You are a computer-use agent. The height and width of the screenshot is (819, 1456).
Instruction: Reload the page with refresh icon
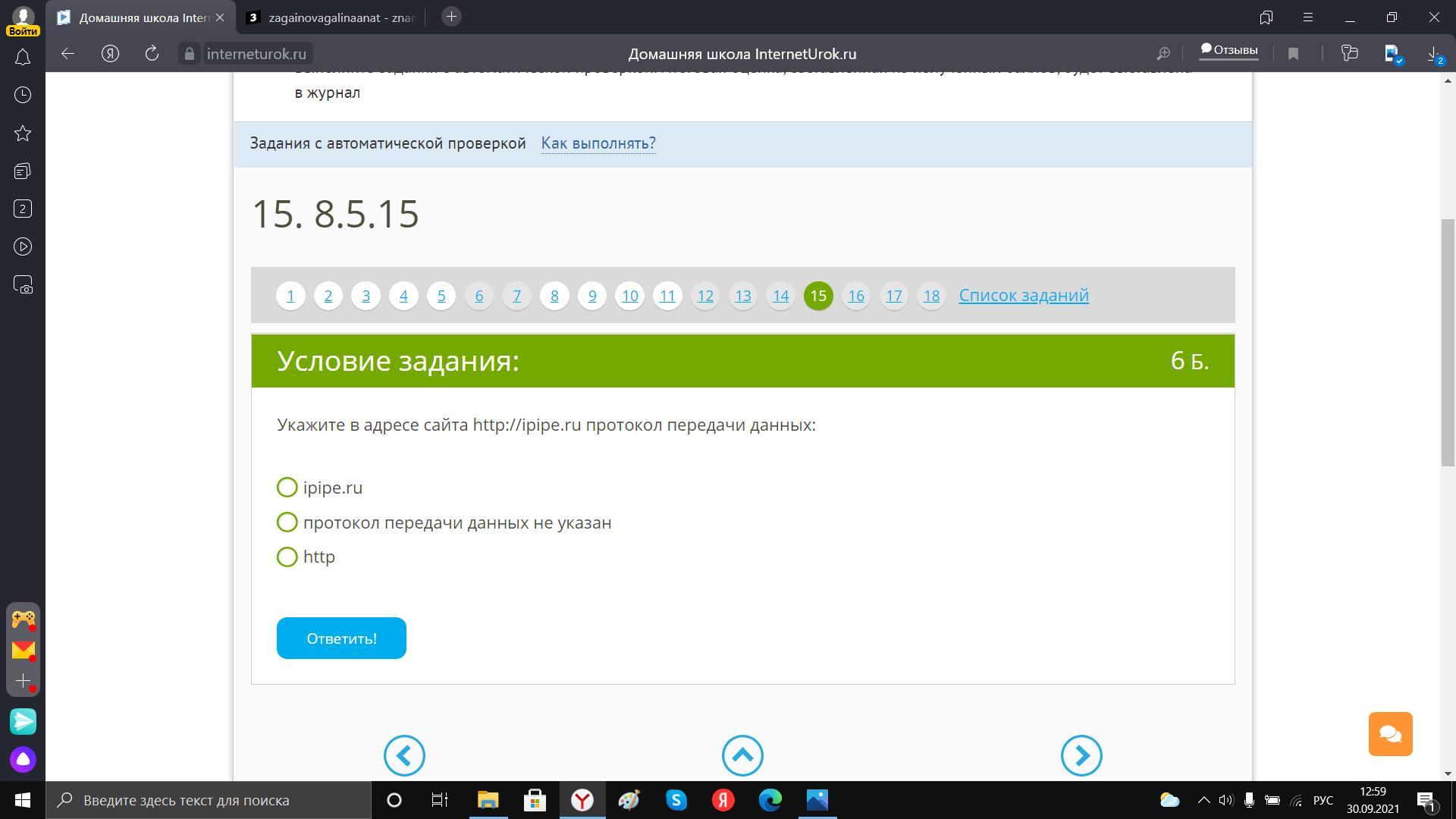(152, 53)
